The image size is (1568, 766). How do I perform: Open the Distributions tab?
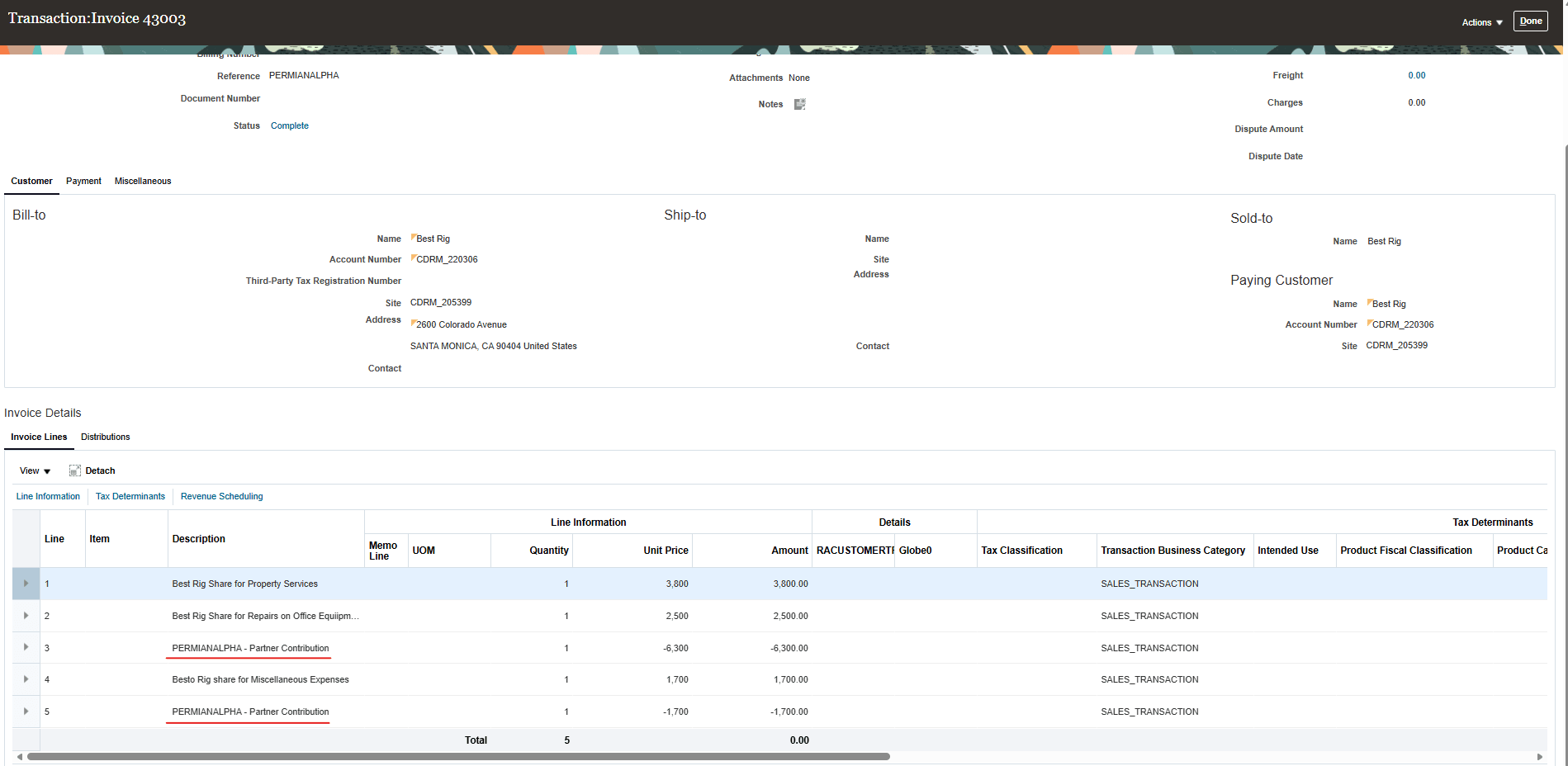coord(105,437)
